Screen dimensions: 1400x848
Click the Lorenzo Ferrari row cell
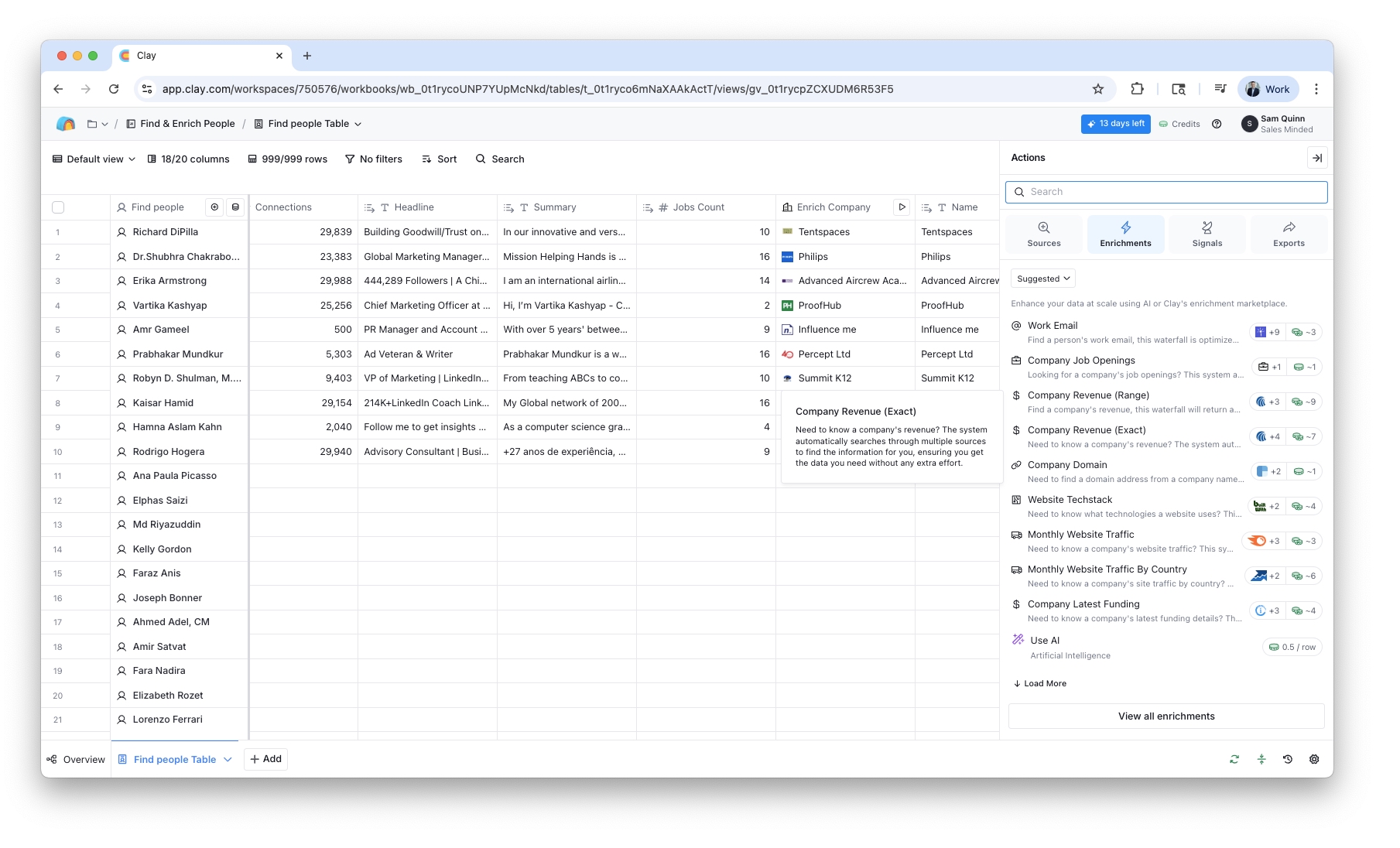pyautogui.click(x=180, y=720)
